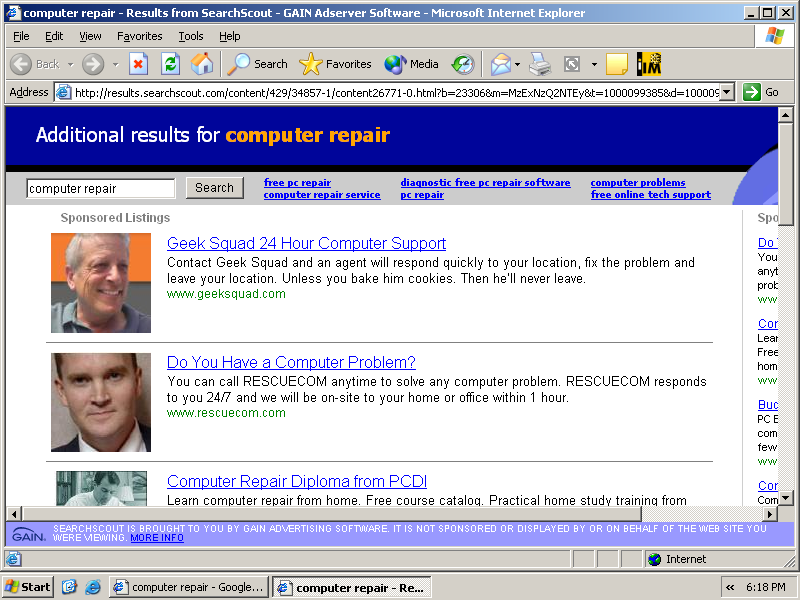The image size is (800, 600).
Task: Click the Internet security zone indicator
Action: (x=678, y=559)
